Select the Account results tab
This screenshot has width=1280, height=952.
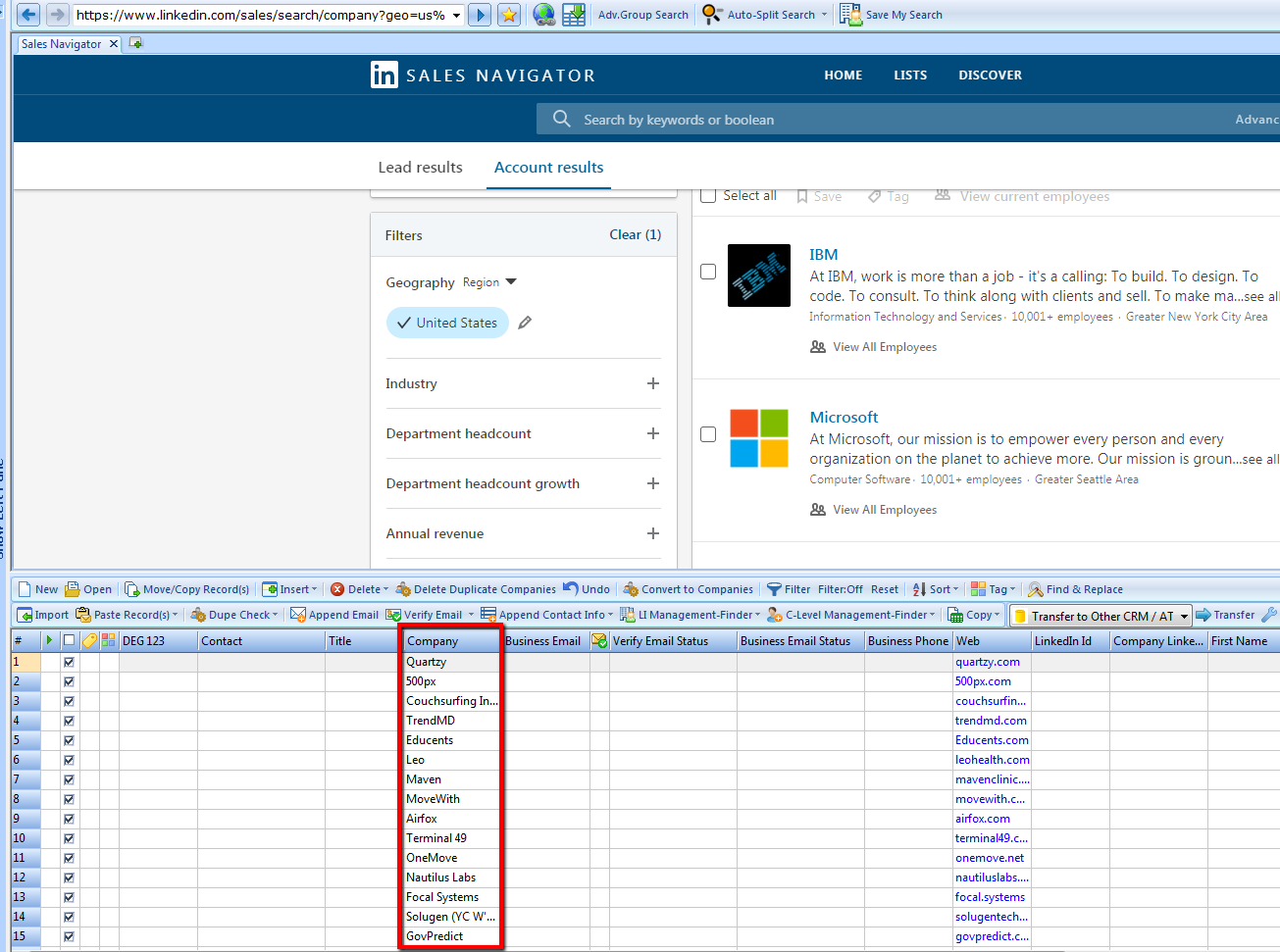tap(549, 167)
